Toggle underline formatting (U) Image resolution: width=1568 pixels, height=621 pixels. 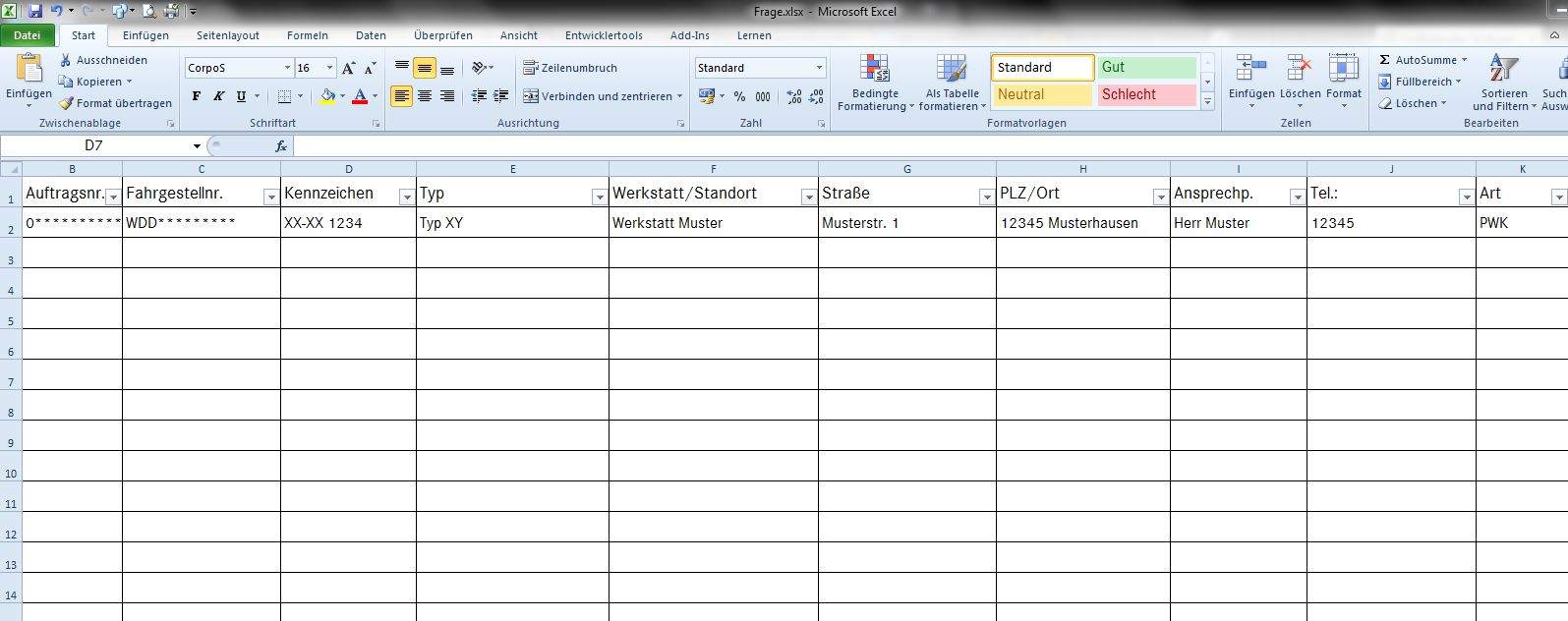(241, 96)
